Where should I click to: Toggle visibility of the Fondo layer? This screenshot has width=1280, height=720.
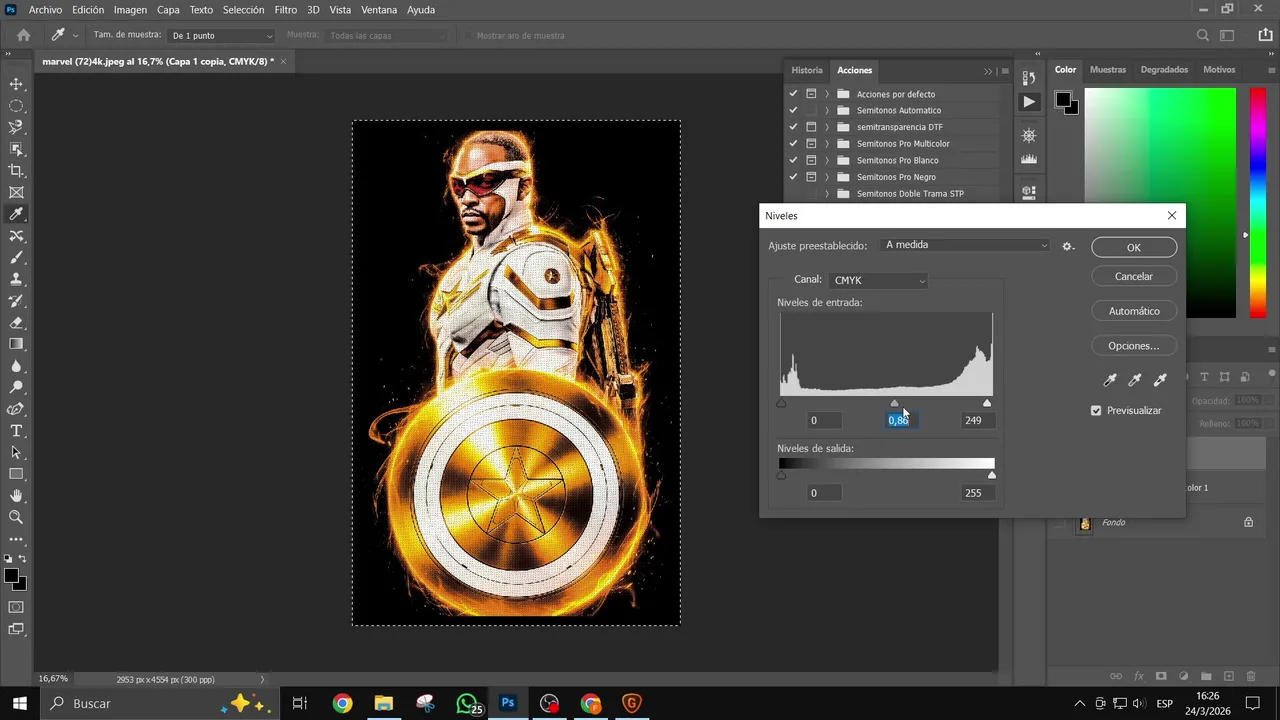click(1060, 523)
